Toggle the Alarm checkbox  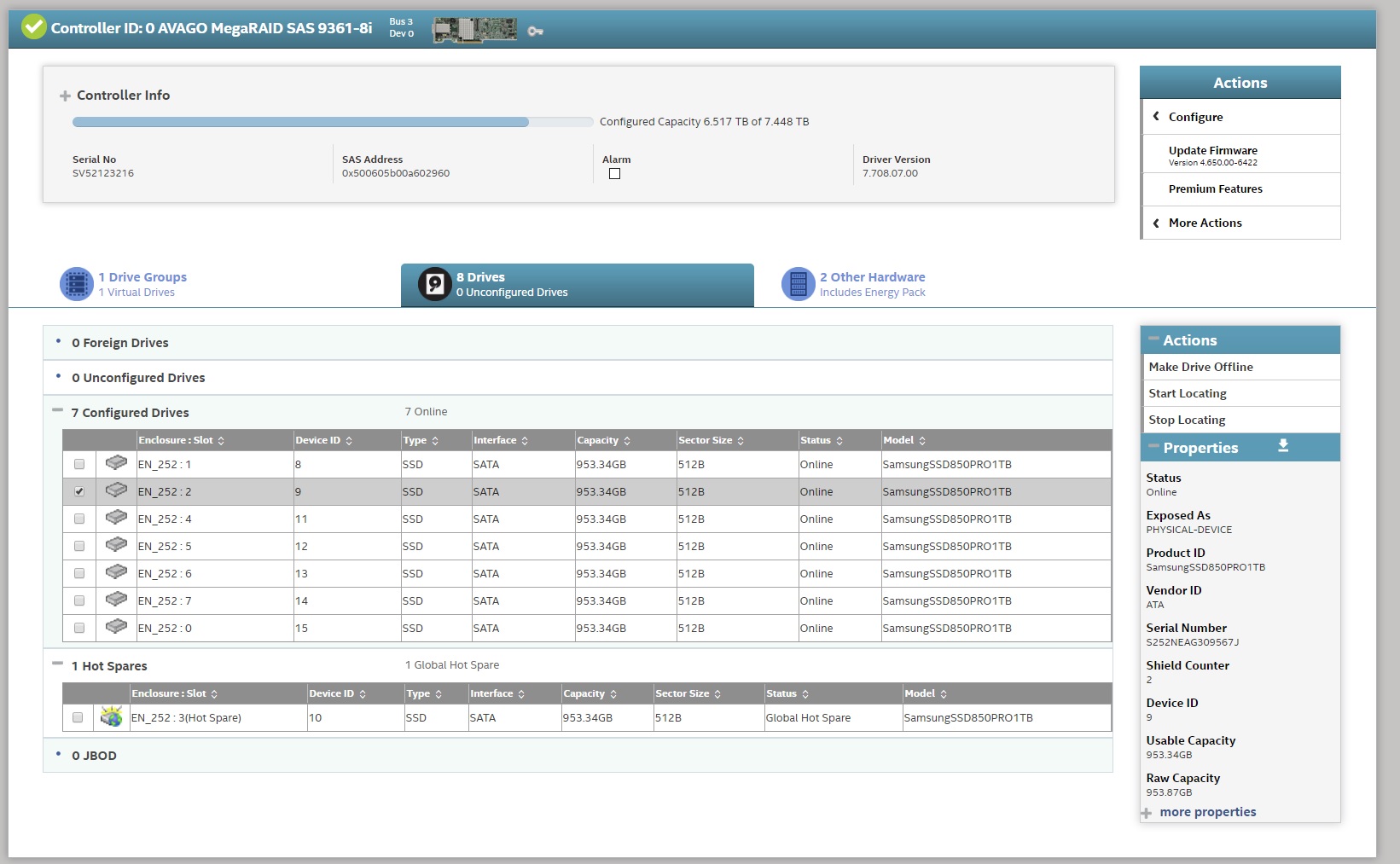[x=614, y=173]
